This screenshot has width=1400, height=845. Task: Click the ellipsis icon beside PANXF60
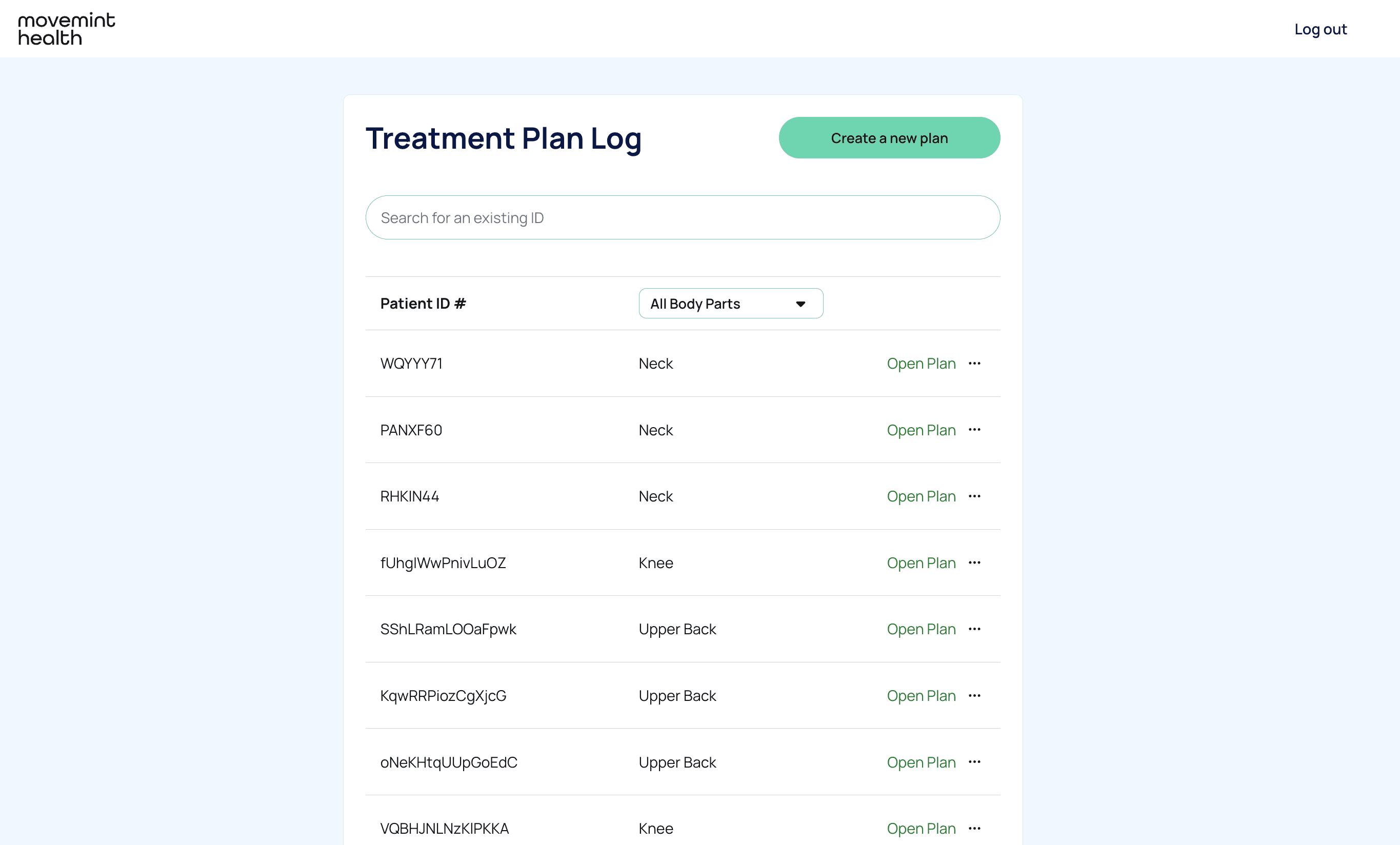pos(974,430)
